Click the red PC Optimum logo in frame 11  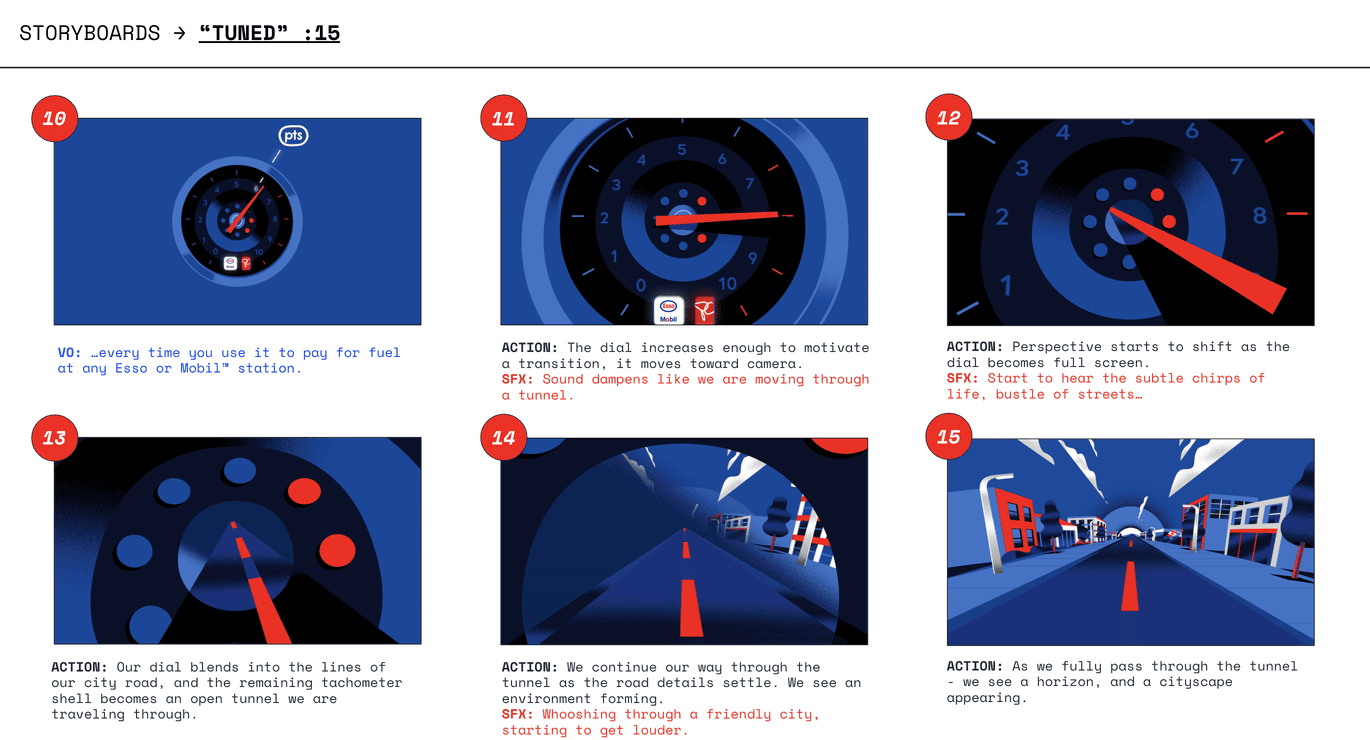(x=704, y=310)
